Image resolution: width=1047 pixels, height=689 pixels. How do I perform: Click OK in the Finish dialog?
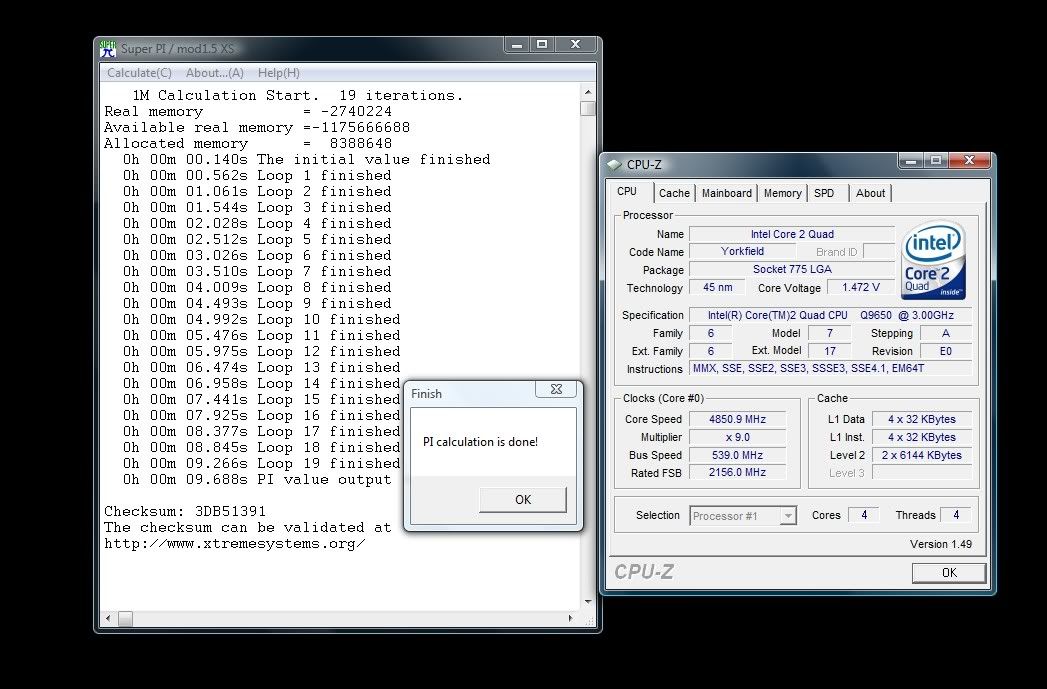pos(523,499)
